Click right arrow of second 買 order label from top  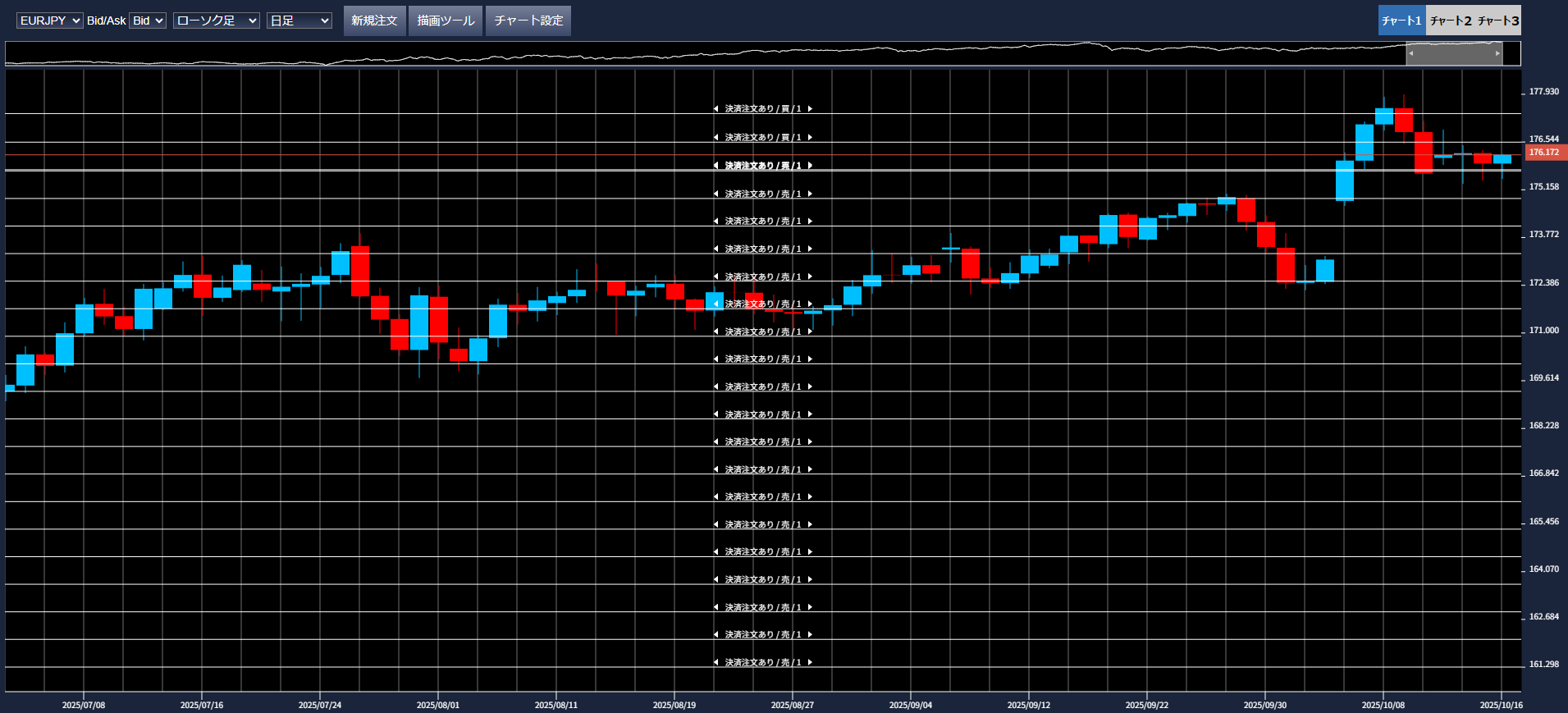tap(810, 137)
